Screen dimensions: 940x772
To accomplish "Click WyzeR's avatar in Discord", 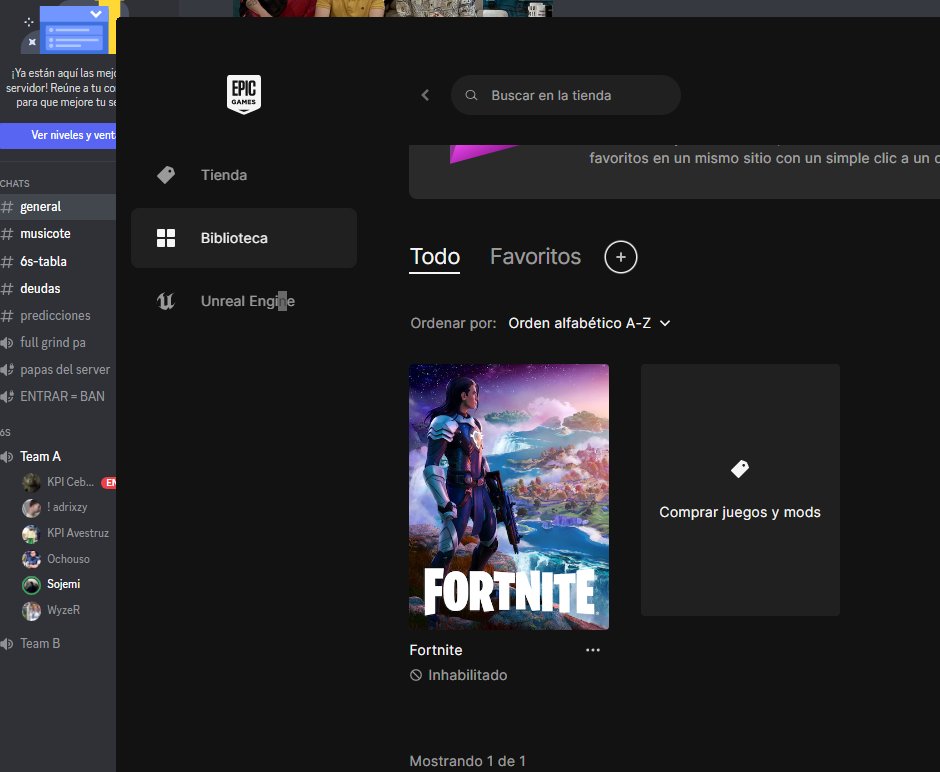I will 31,611.
